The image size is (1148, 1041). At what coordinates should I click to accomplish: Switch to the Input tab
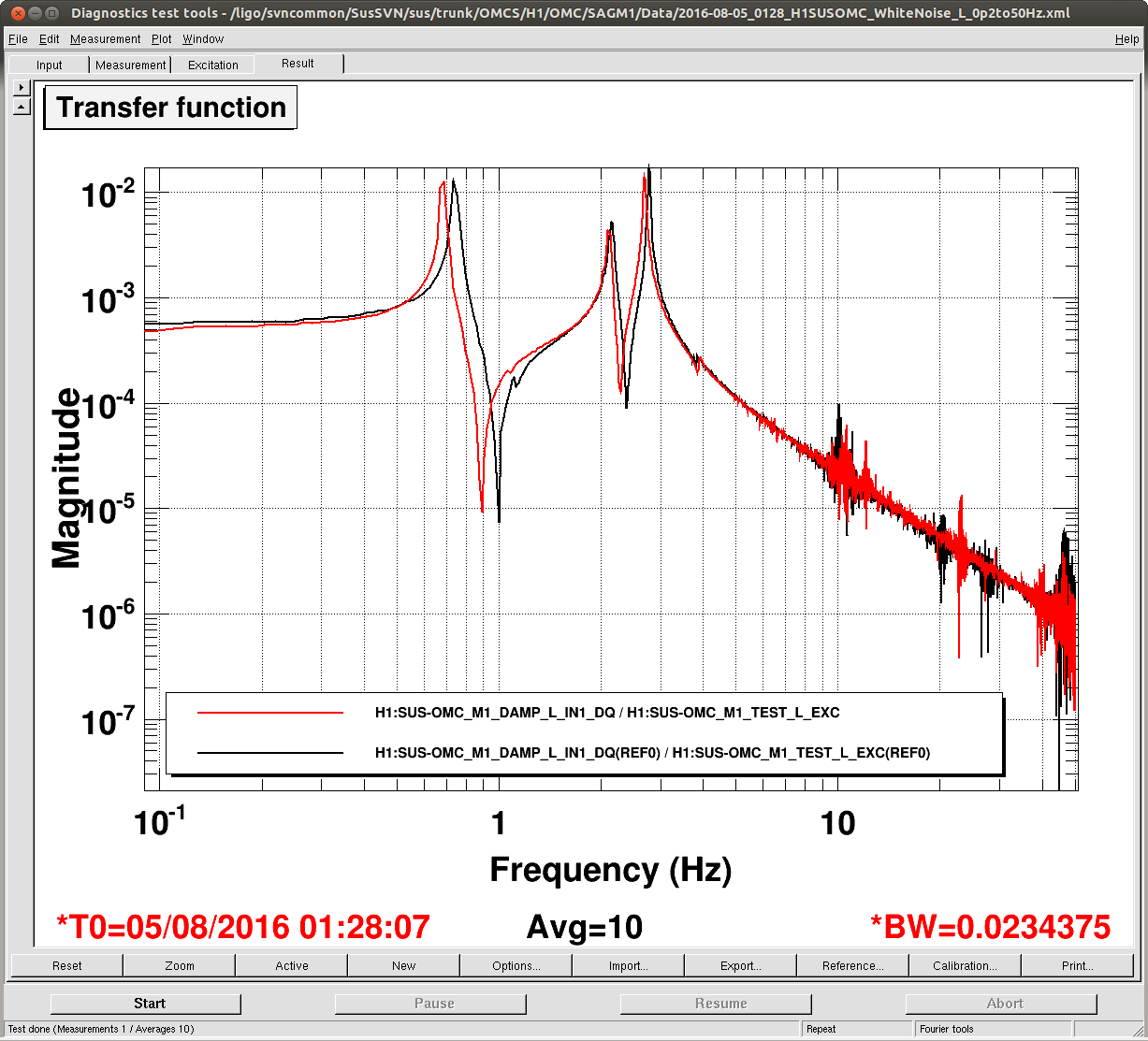[x=49, y=65]
